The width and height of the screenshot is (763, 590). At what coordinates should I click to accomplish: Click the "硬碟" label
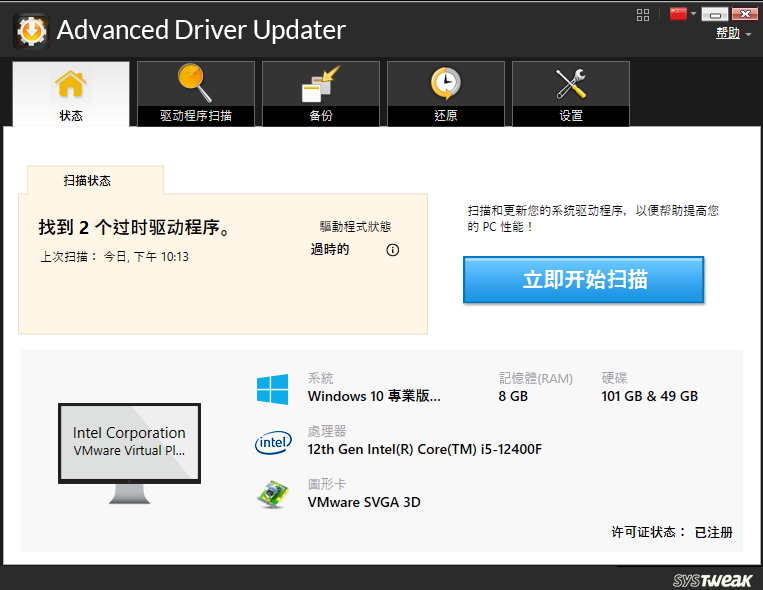click(x=614, y=378)
